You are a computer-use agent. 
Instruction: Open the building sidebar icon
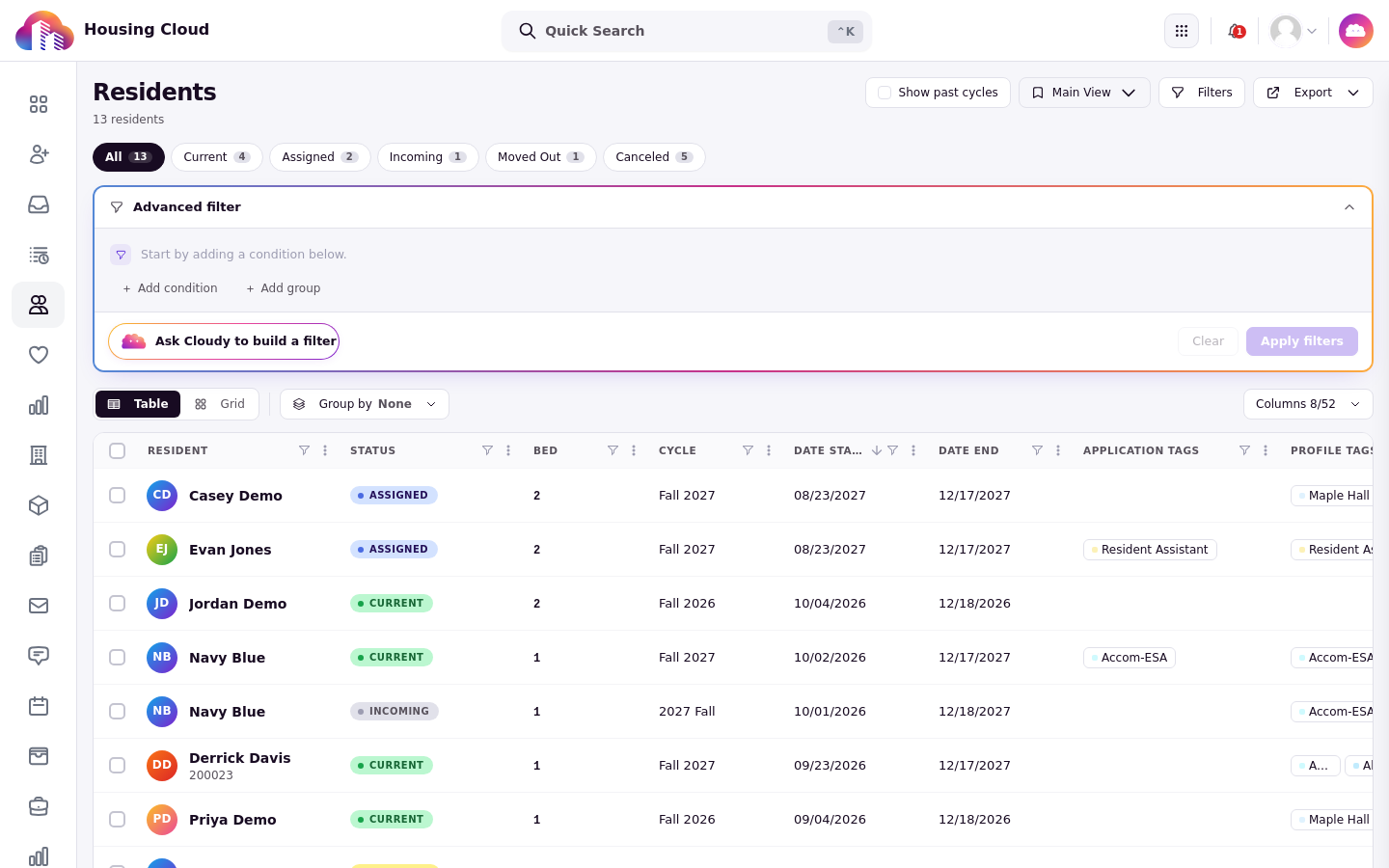pos(39,455)
